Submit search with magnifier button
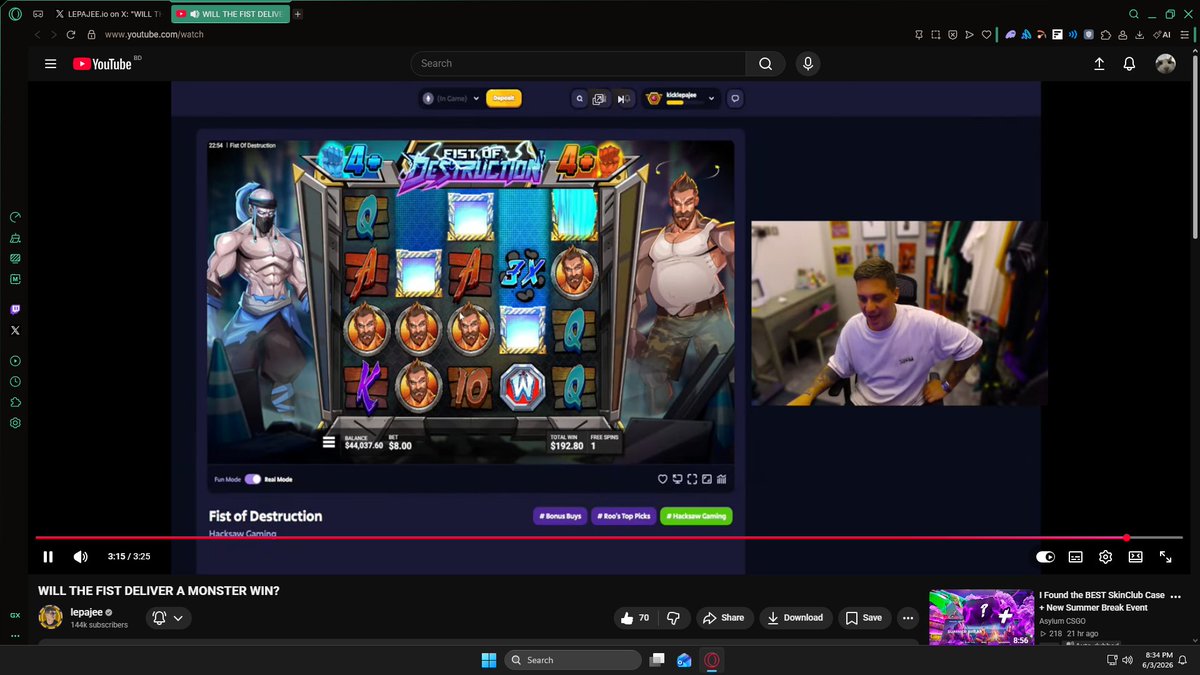The height and width of the screenshot is (675, 1200). coord(765,63)
